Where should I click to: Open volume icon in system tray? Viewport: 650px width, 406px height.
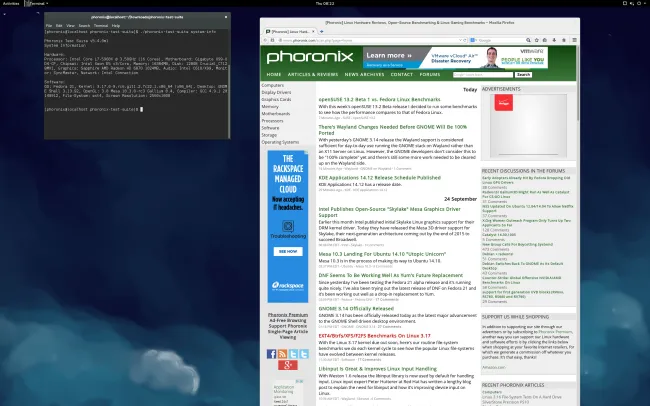(x=632, y=3)
